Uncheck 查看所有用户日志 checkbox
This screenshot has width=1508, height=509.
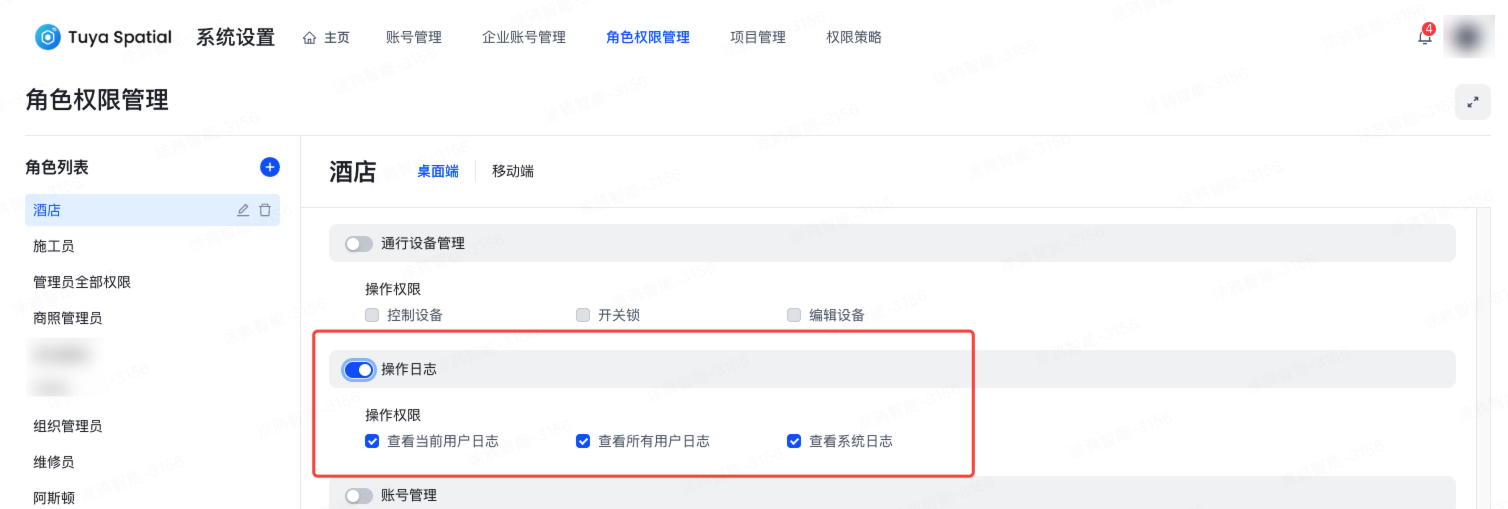coord(583,441)
